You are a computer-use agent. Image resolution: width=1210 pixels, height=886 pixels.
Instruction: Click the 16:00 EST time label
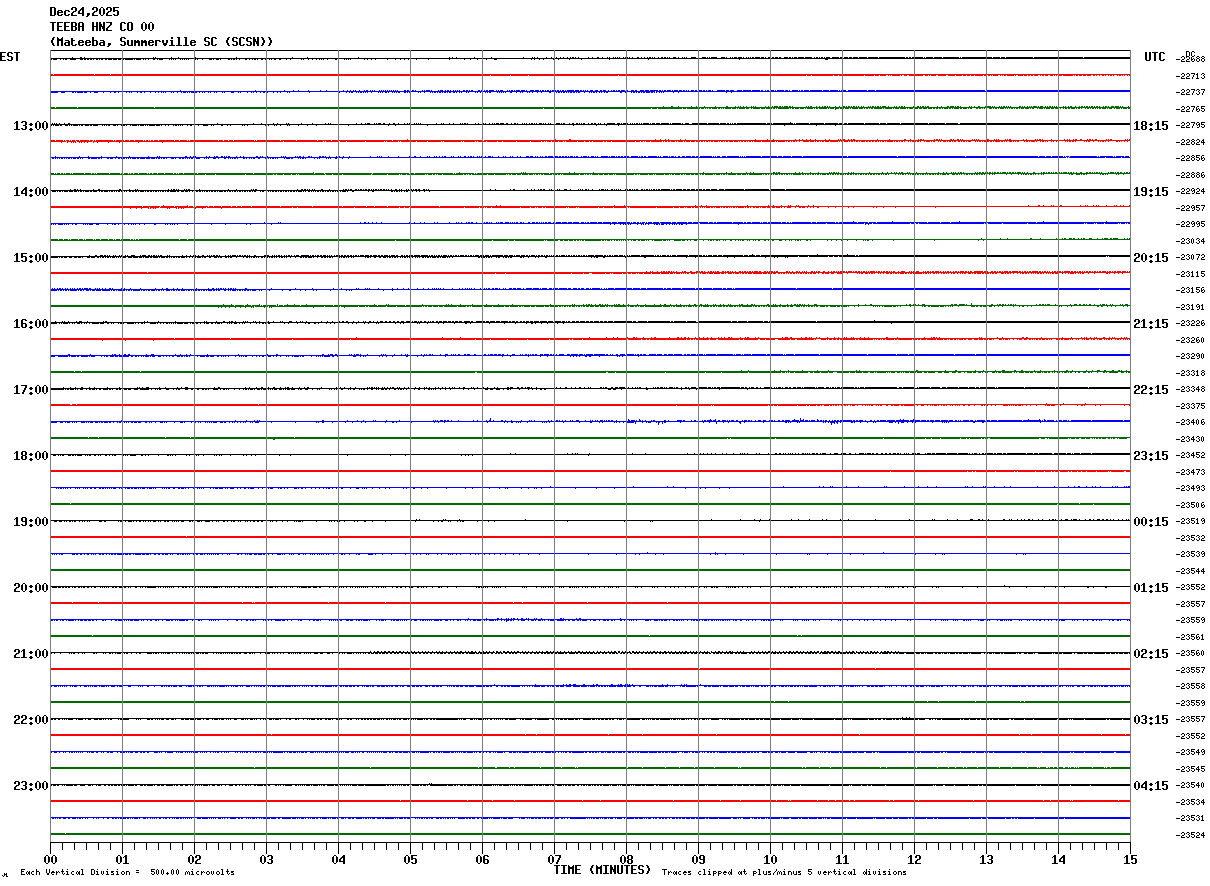[31, 324]
